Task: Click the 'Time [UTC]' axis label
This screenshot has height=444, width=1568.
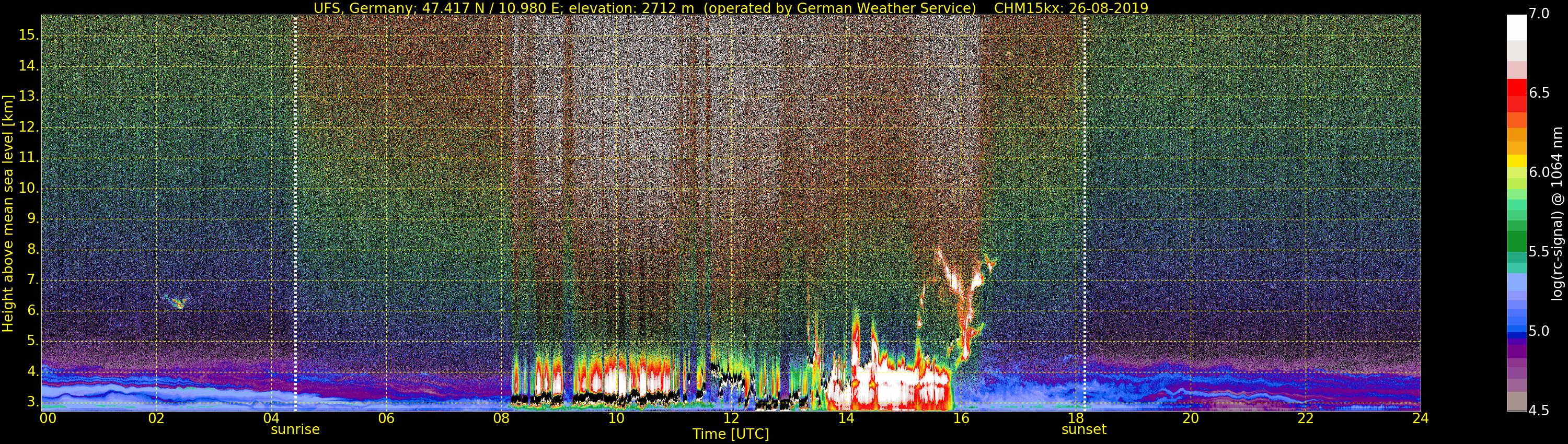Action: click(x=731, y=434)
